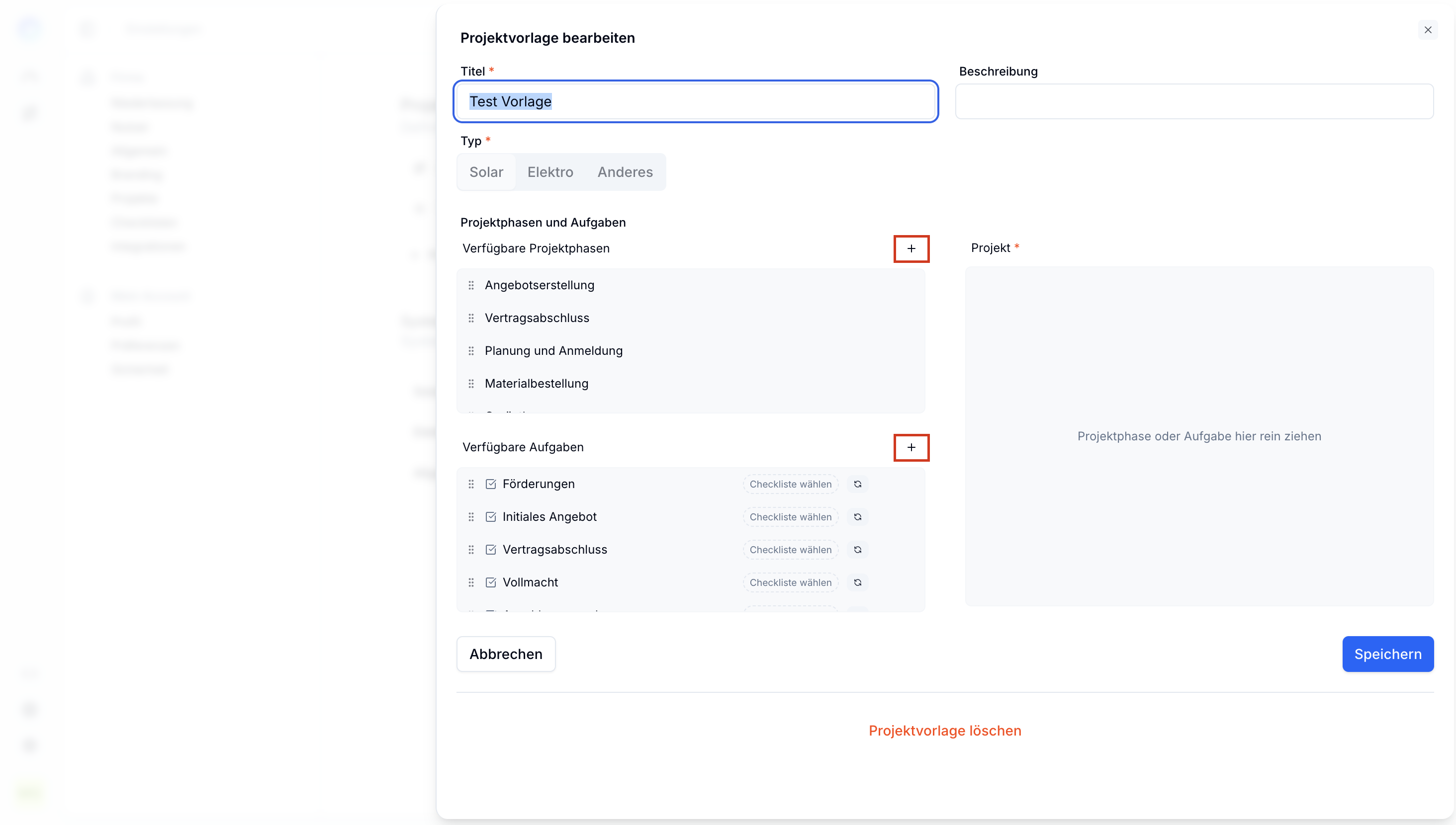Click checkbox icon next to Vollmacht
The width and height of the screenshot is (1456, 825).
(x=491, y=582)
